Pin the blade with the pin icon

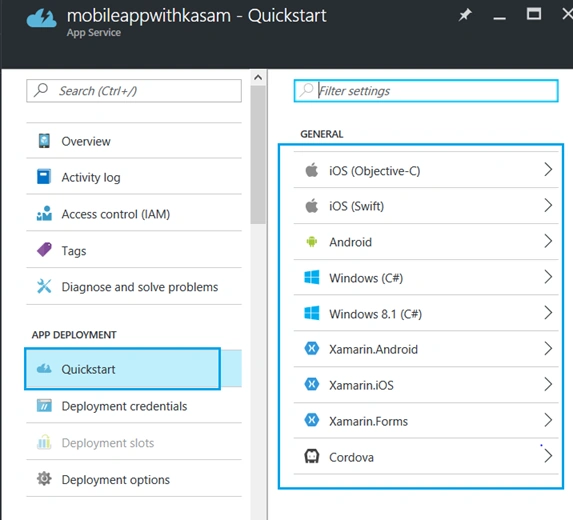(x=465, y=15)
